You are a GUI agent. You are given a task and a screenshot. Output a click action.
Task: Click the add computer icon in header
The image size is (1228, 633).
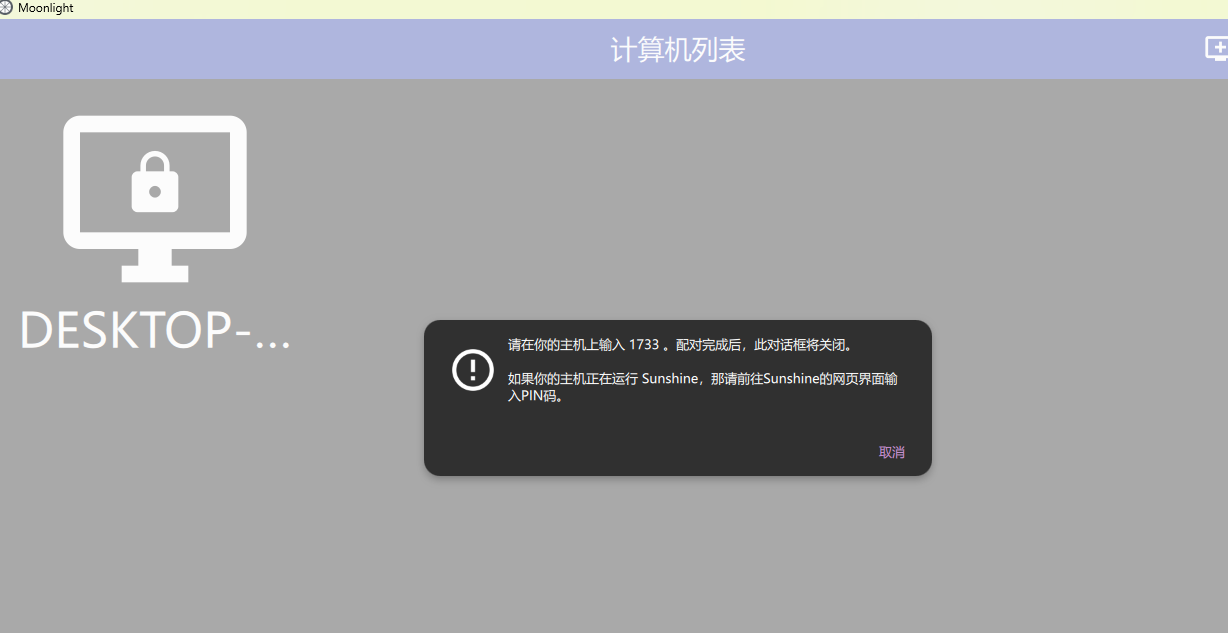(x=1216, y=48)
